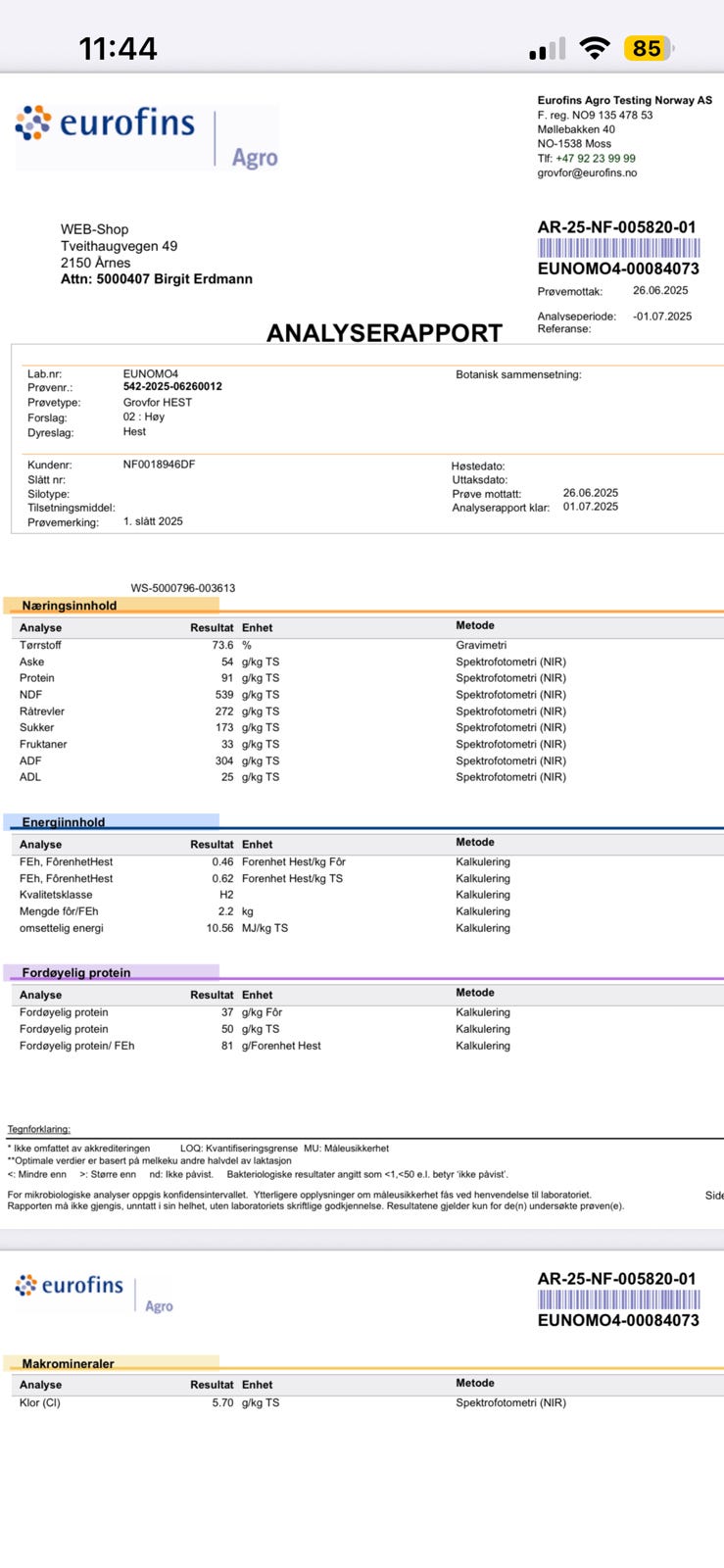Tap the phone number +47 92 23 99 99
The image size is (724, 1568).
(595, 158)
